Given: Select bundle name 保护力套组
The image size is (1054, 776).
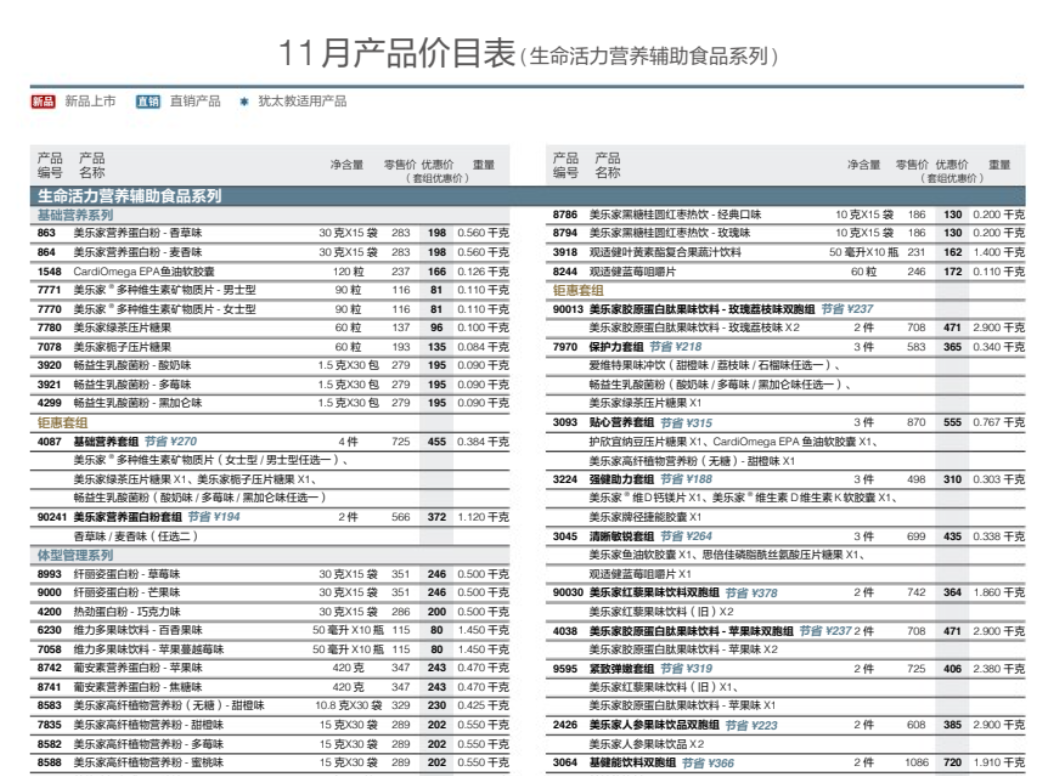Looking at the screenshot, I should pyautogui.click(x=616, y=347).
